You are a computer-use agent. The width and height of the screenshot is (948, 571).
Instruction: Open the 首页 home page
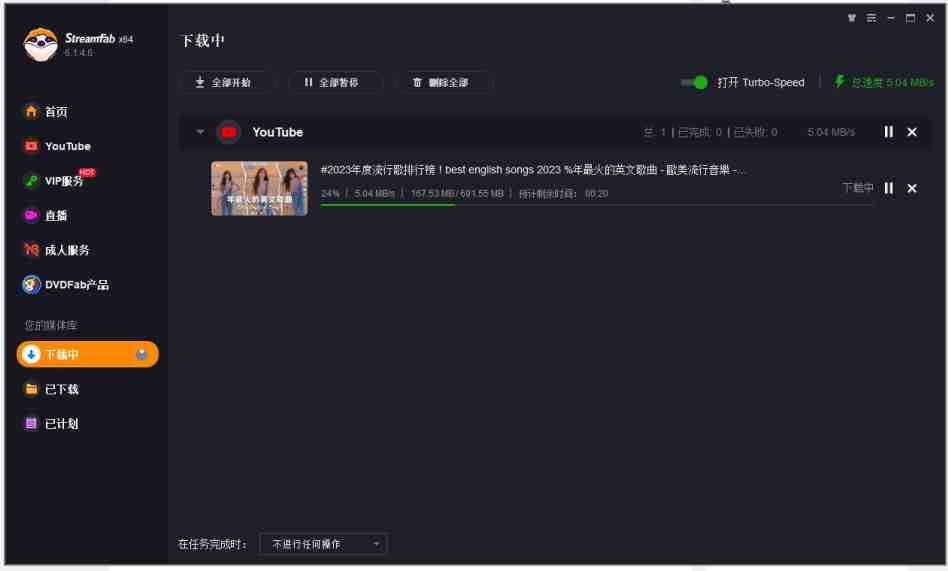pos(45,111)
